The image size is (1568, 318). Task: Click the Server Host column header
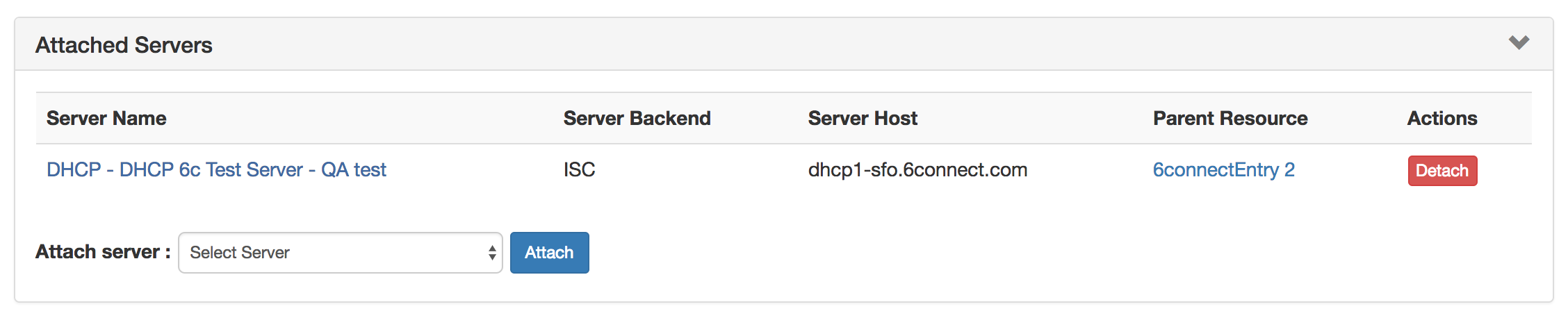point(863,119)
